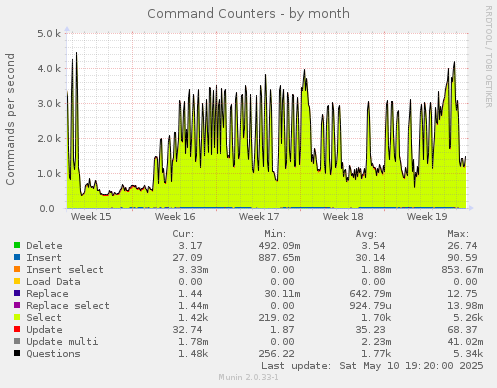Image resolution: width=497 pixels, height=388 pixels.
Task: Click Questions current value 1.48k
Action: [193, 354]
